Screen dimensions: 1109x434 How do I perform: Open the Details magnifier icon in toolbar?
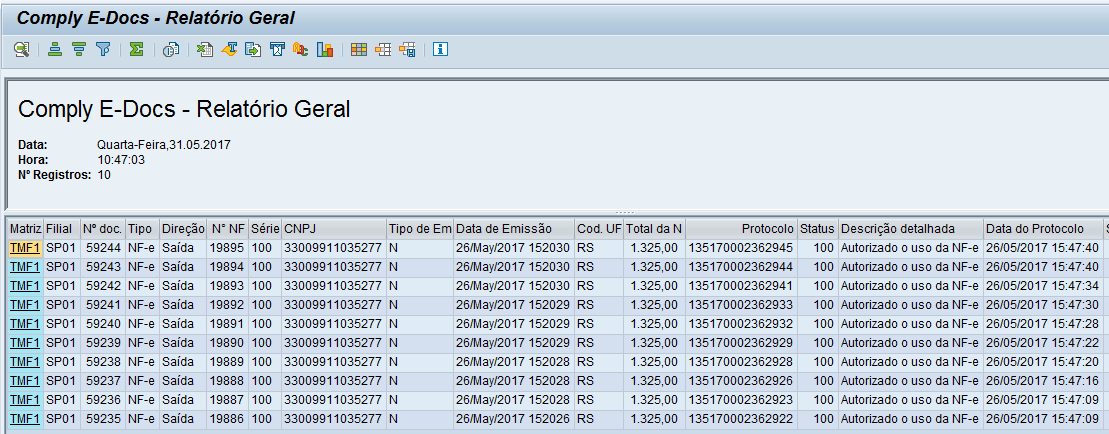pos(22,49)
